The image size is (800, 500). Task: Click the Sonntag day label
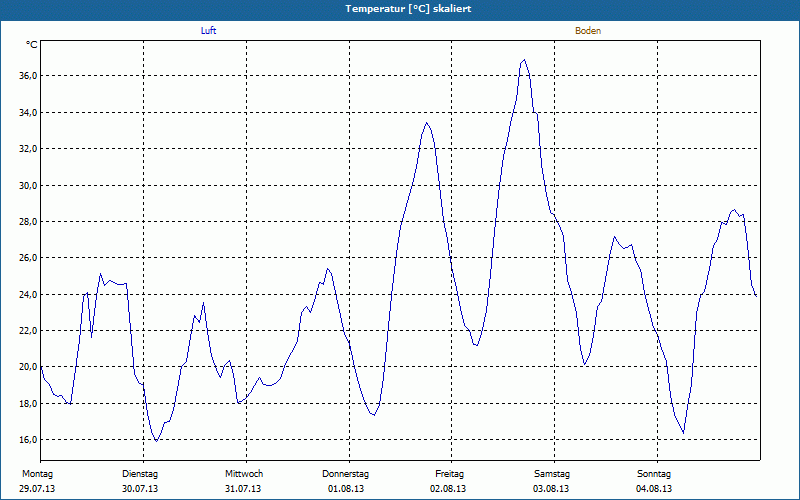pos(654,474)
